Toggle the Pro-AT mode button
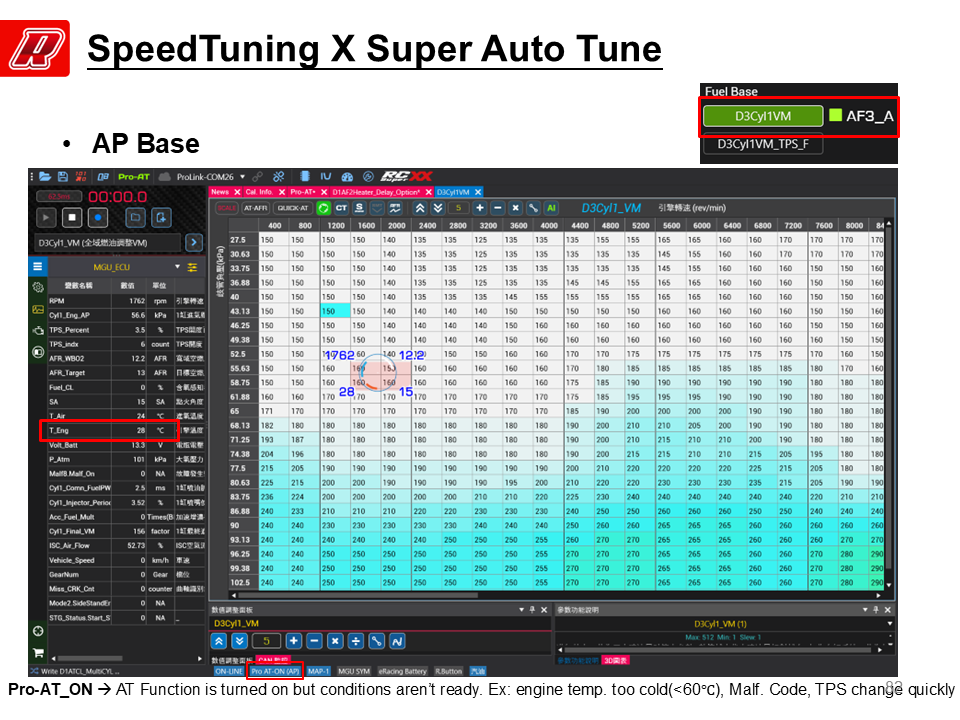960x720 pixels. [x=133, y=176]
